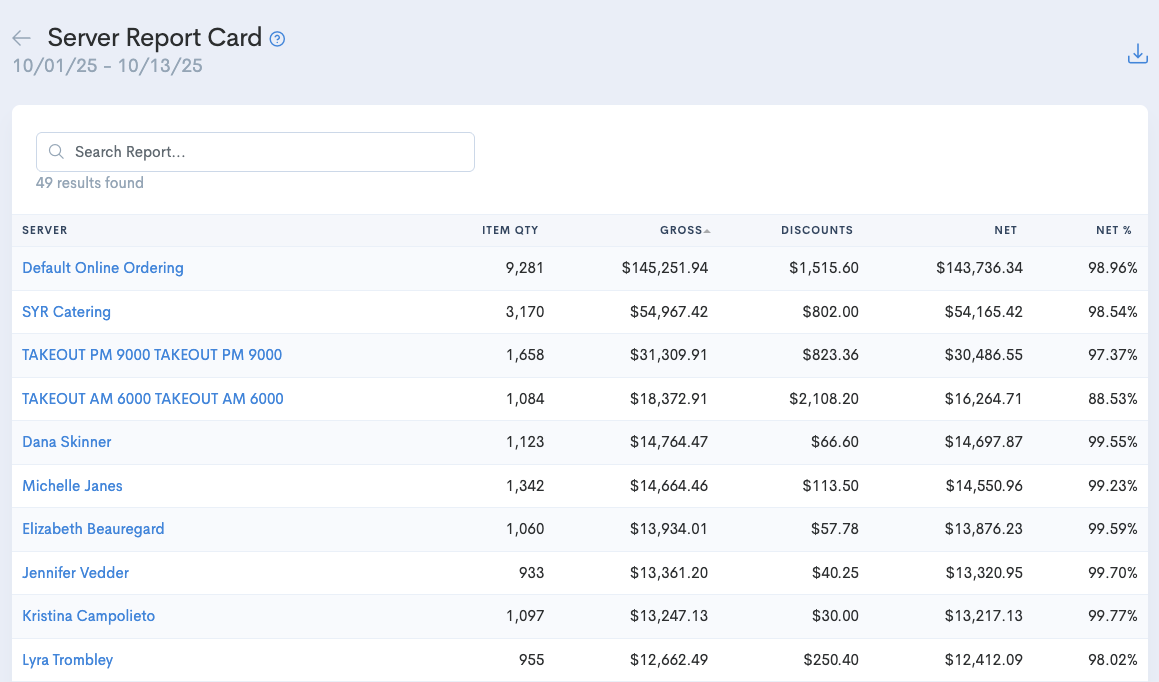Open the help icon beside Server Report Card

point(278,39)
